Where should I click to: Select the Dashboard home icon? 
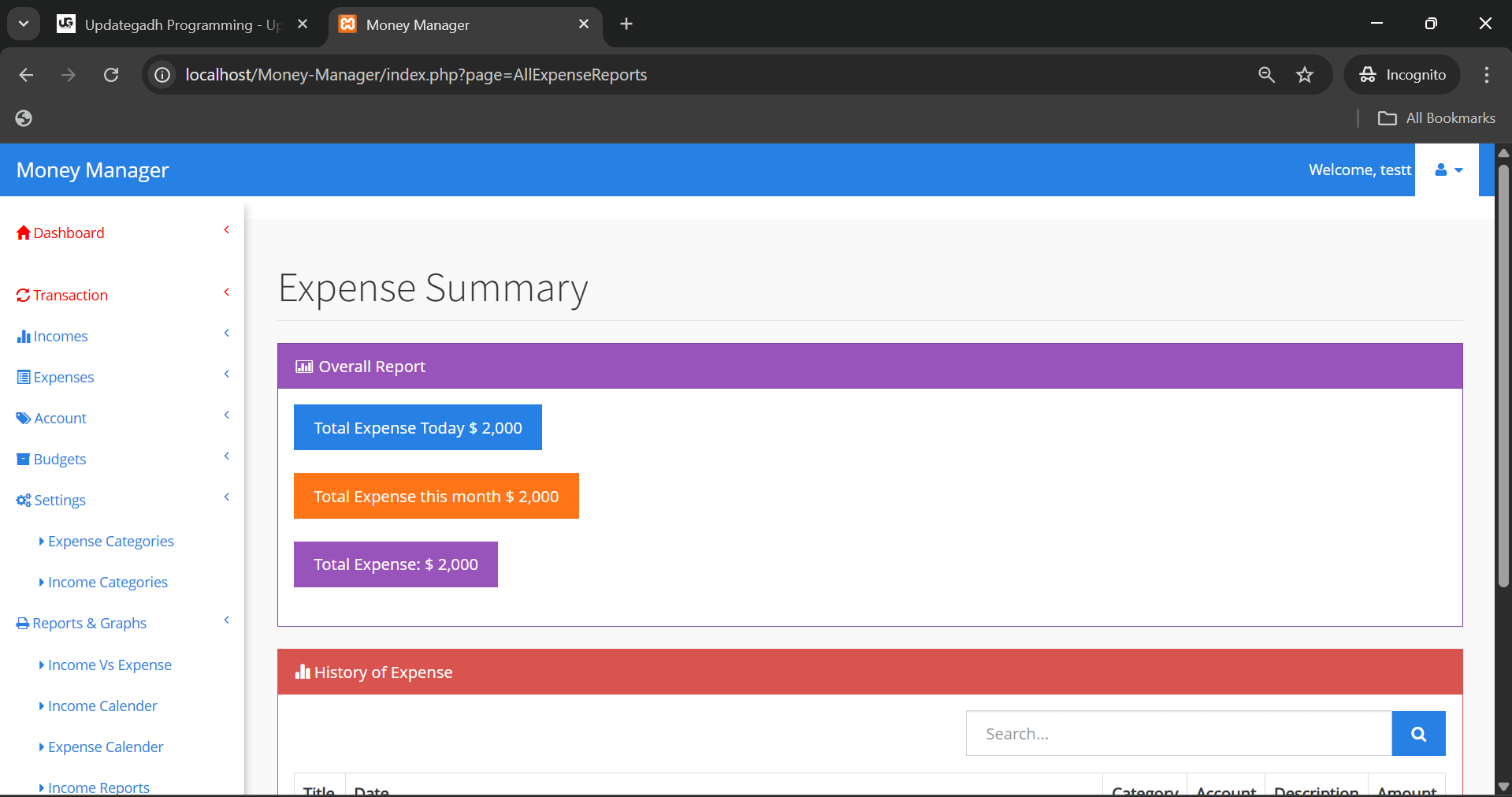tap(23, 233)
